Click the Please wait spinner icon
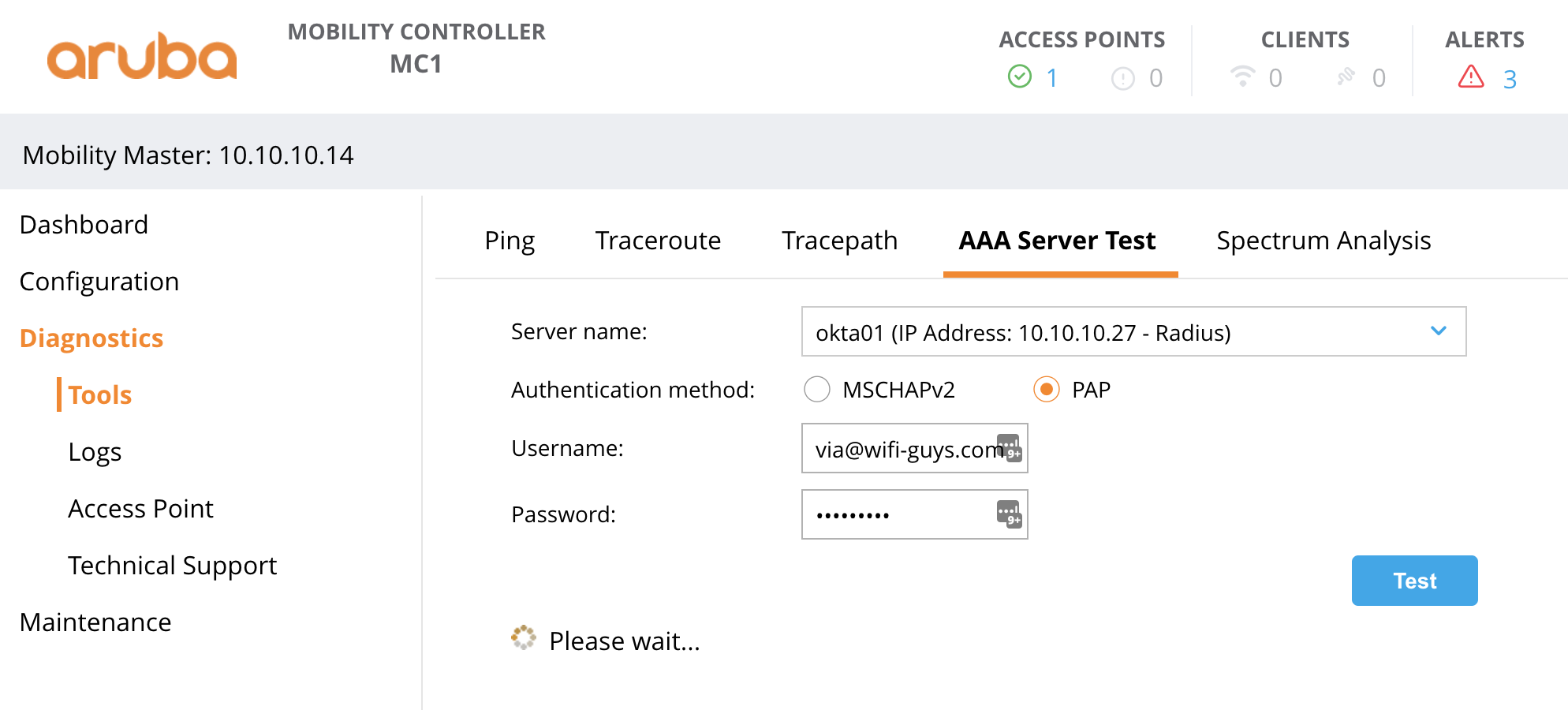 (x=523, y=637)
